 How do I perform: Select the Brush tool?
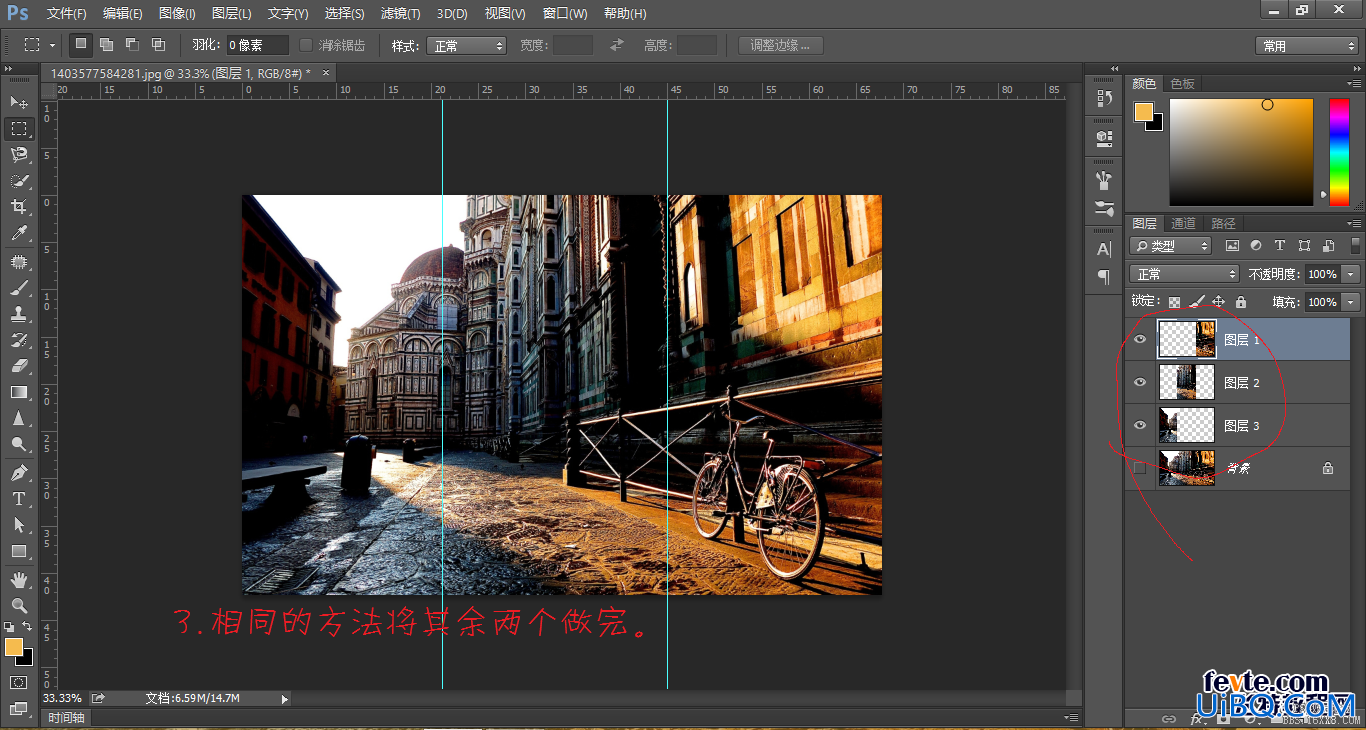[x=19, y=288]
